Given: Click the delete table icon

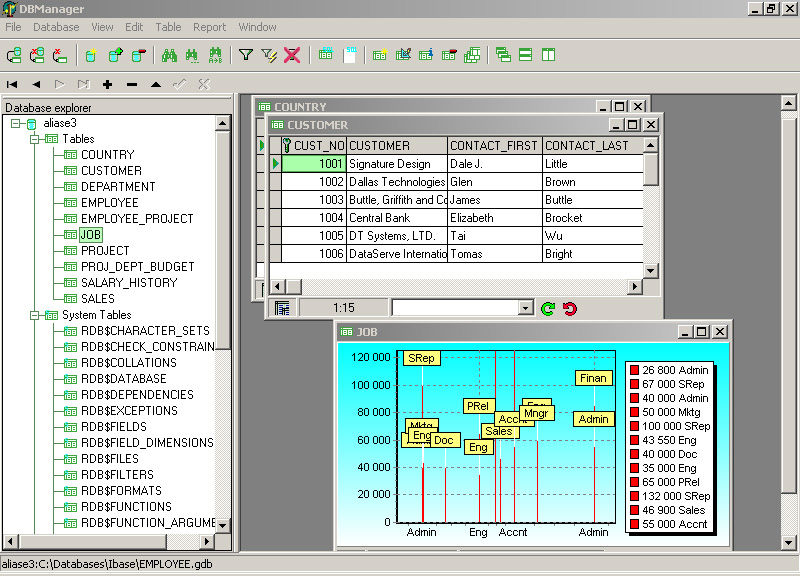Looking at the screenshot, I should click(x=449, y=55).
